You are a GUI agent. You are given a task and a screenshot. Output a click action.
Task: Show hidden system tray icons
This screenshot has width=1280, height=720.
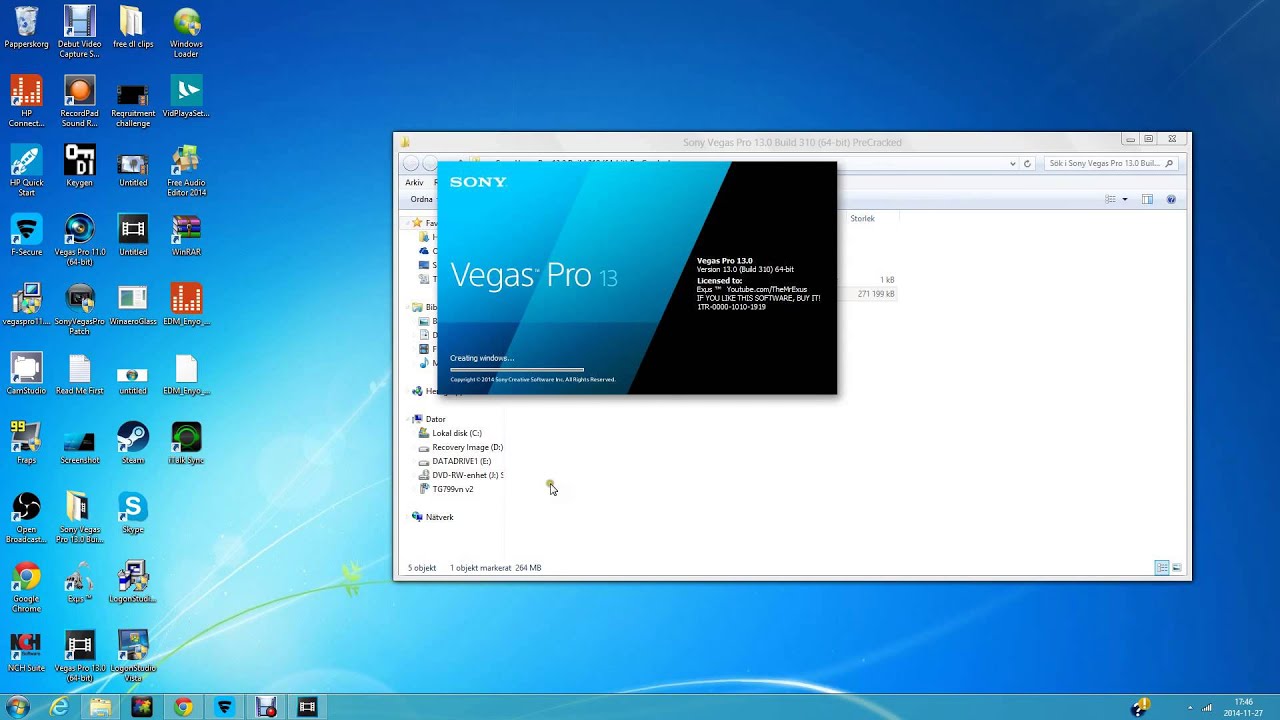point(1189,707)
